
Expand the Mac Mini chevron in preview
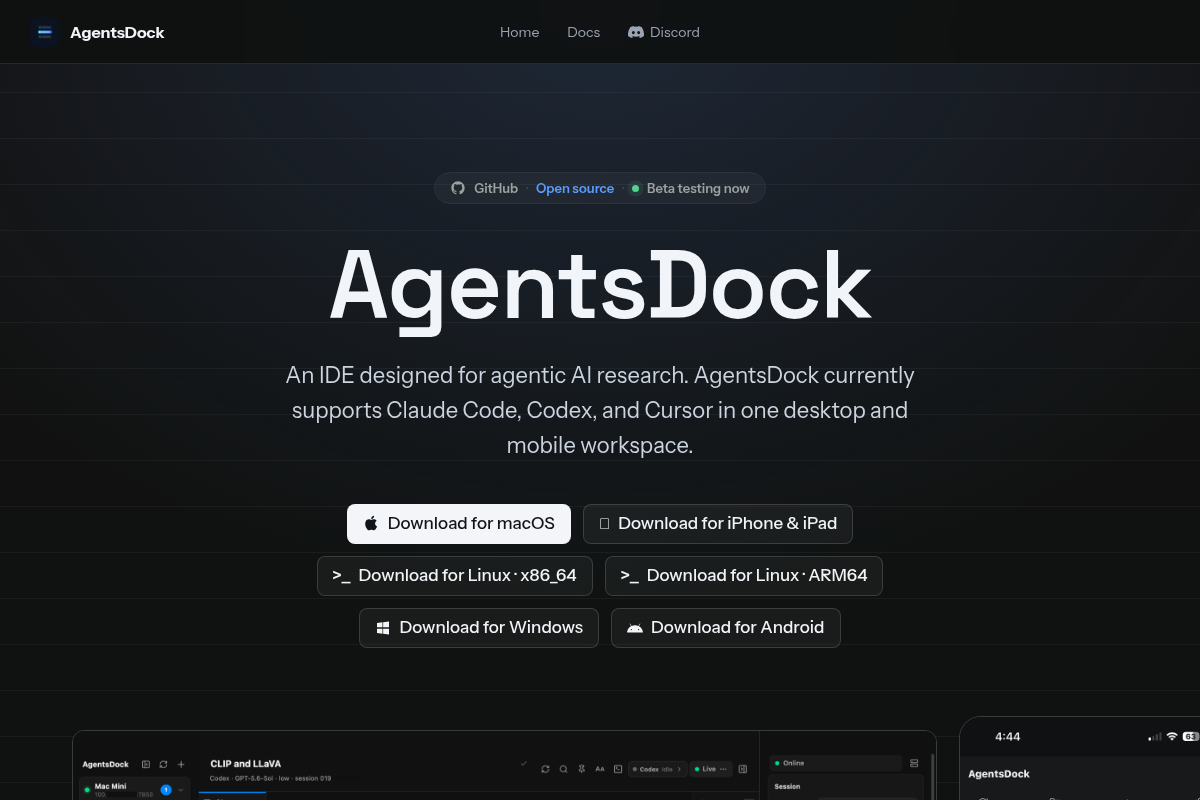[x=181, y=790]
